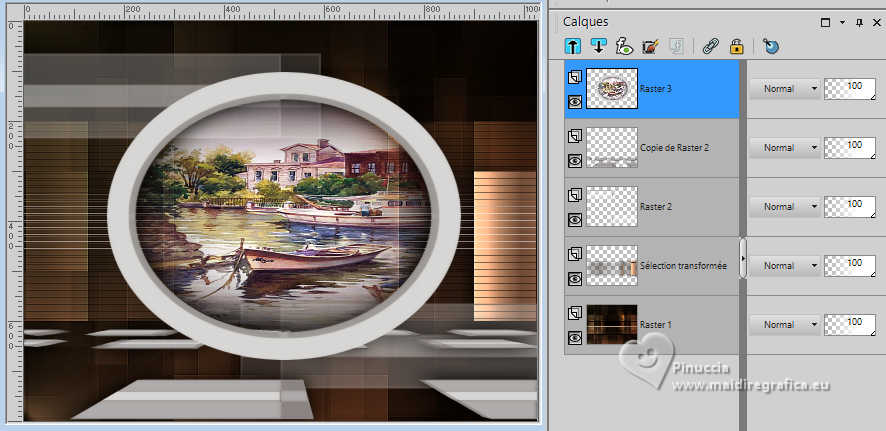Select the layer named Raster 3

point(655,89)
